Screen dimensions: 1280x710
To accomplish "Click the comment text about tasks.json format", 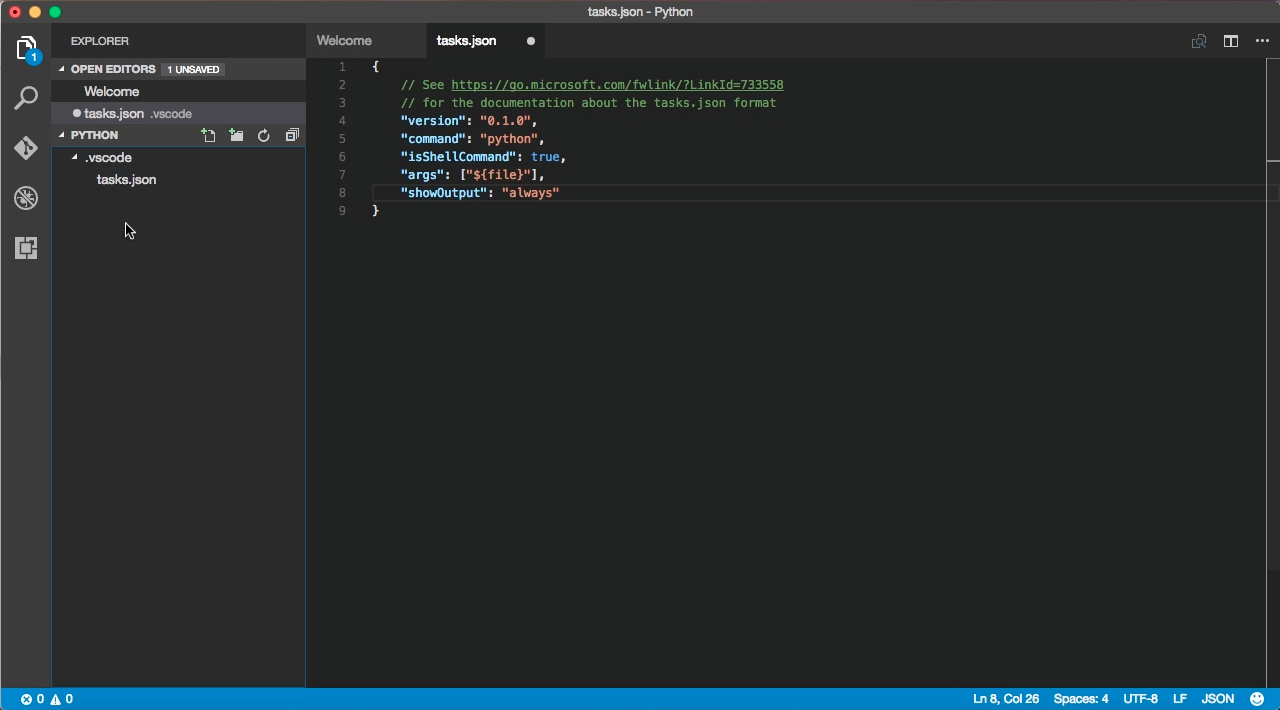I will (x=589, y=103).
